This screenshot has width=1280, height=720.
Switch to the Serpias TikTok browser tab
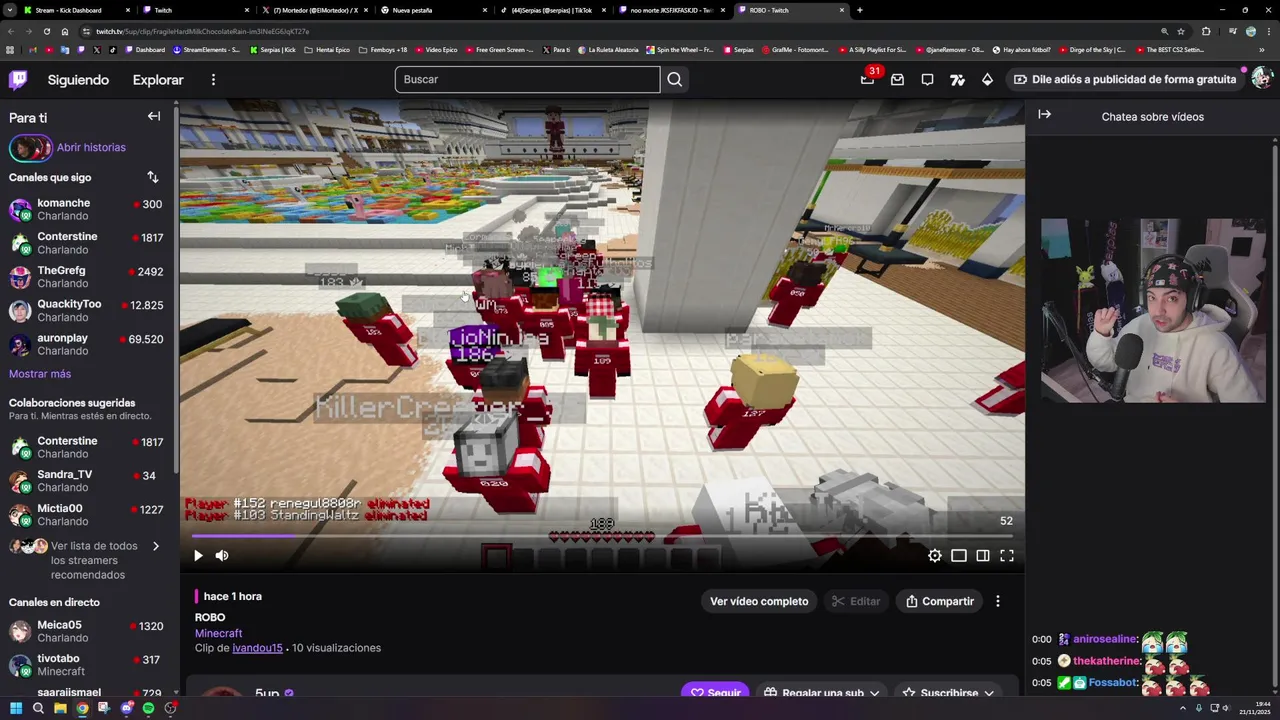click(552, 10)
